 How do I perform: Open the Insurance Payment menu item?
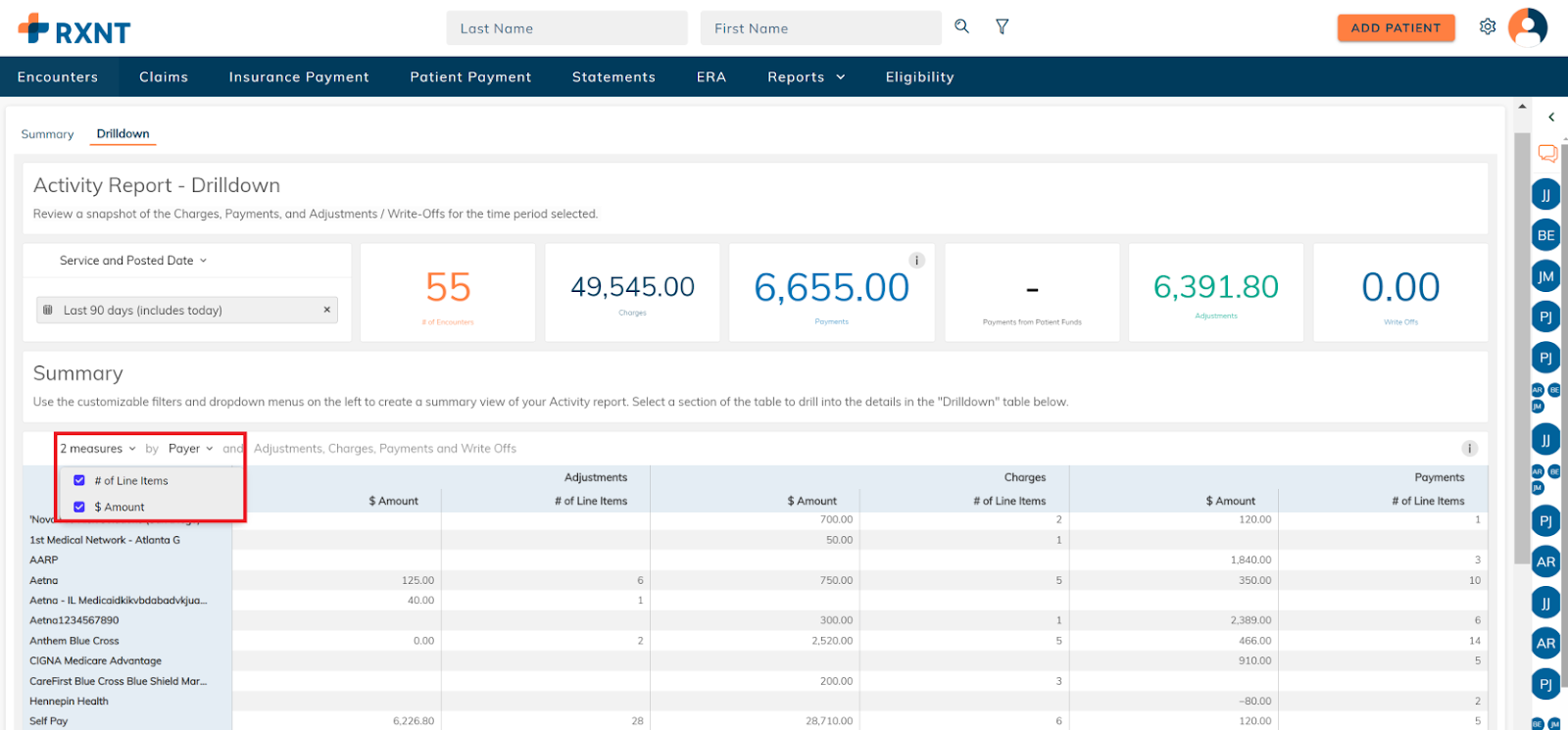pyautogui.click(x=299, y=76)
